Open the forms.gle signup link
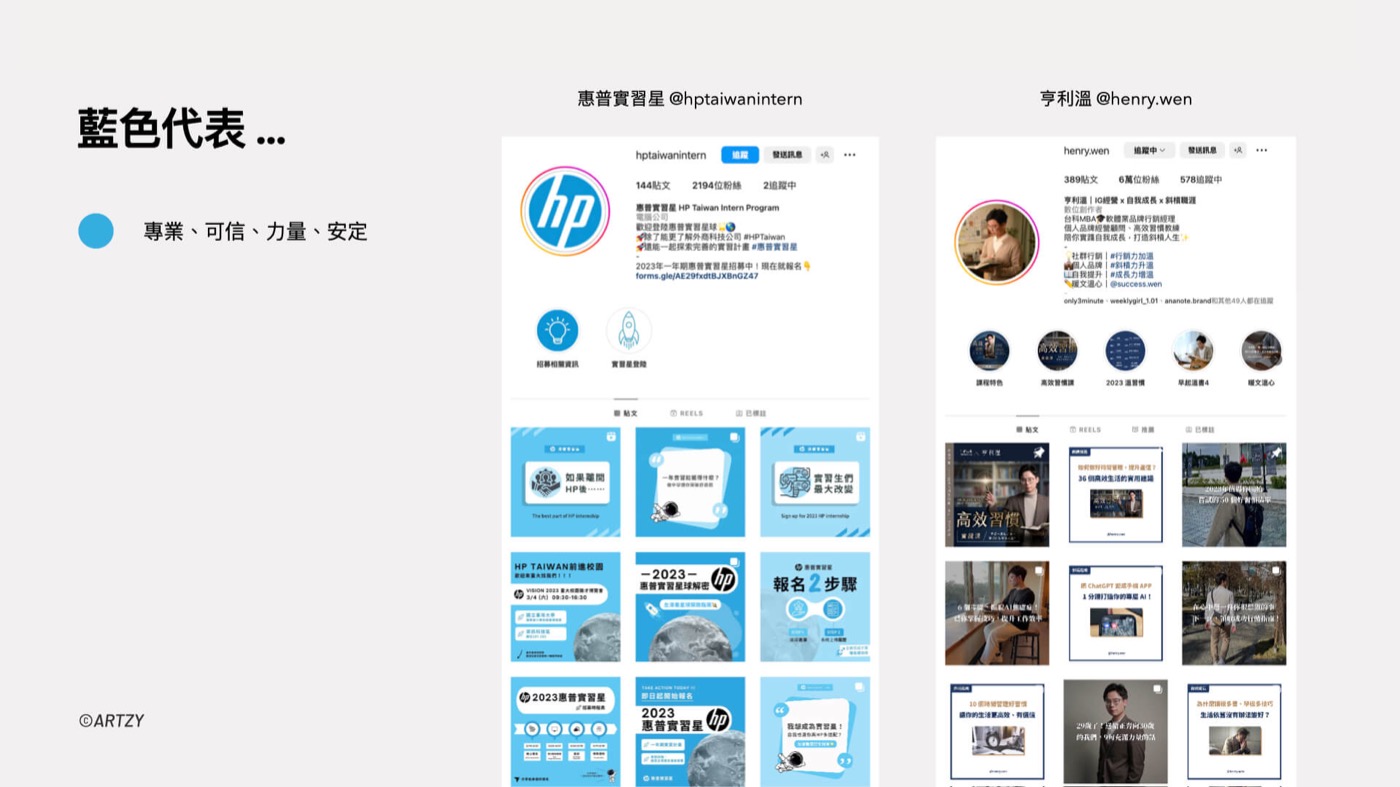The height and width of the screenshot is (787, 1400). coord(697,276)
